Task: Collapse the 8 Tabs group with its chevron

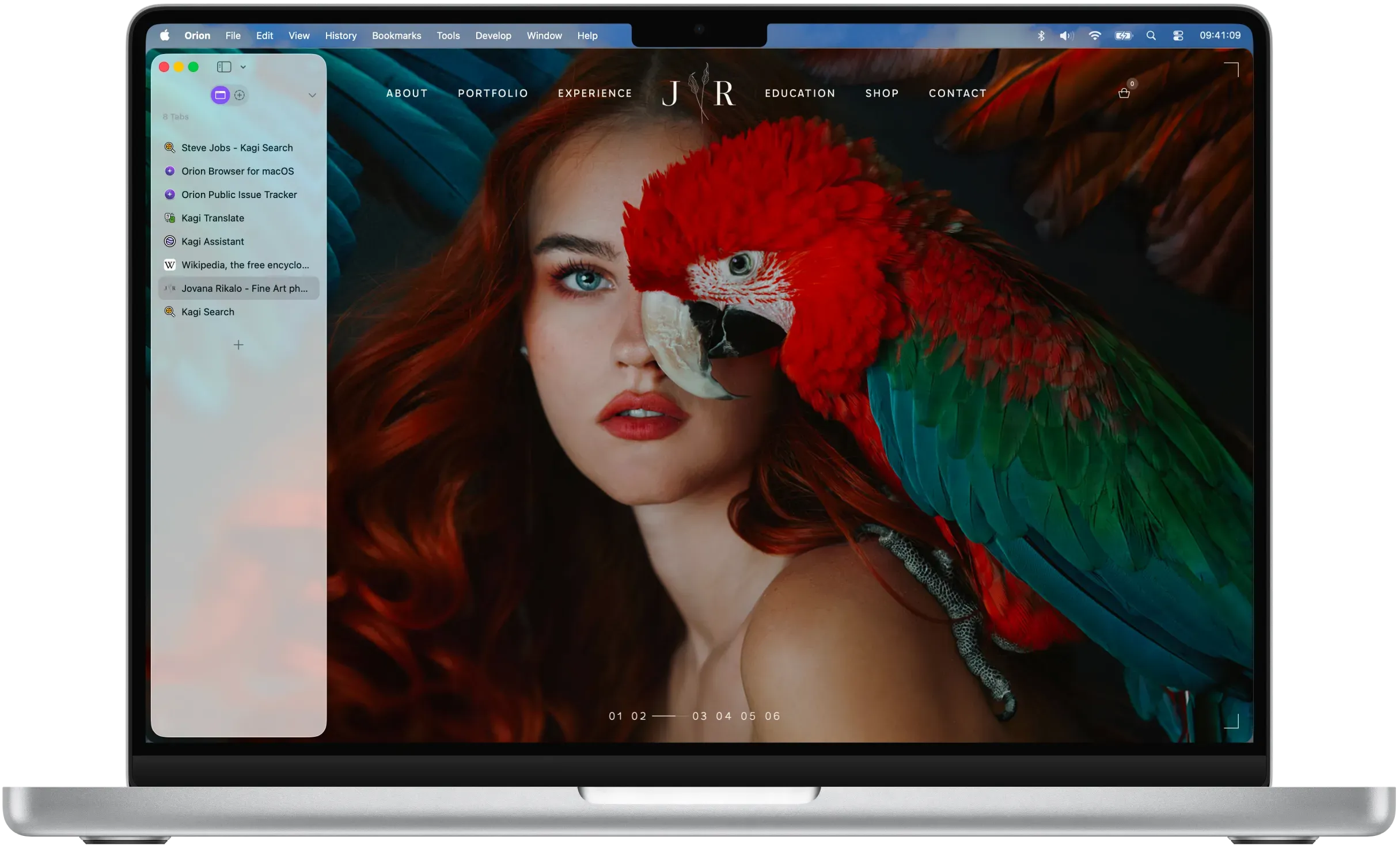Action: click(x=312, y=95)
